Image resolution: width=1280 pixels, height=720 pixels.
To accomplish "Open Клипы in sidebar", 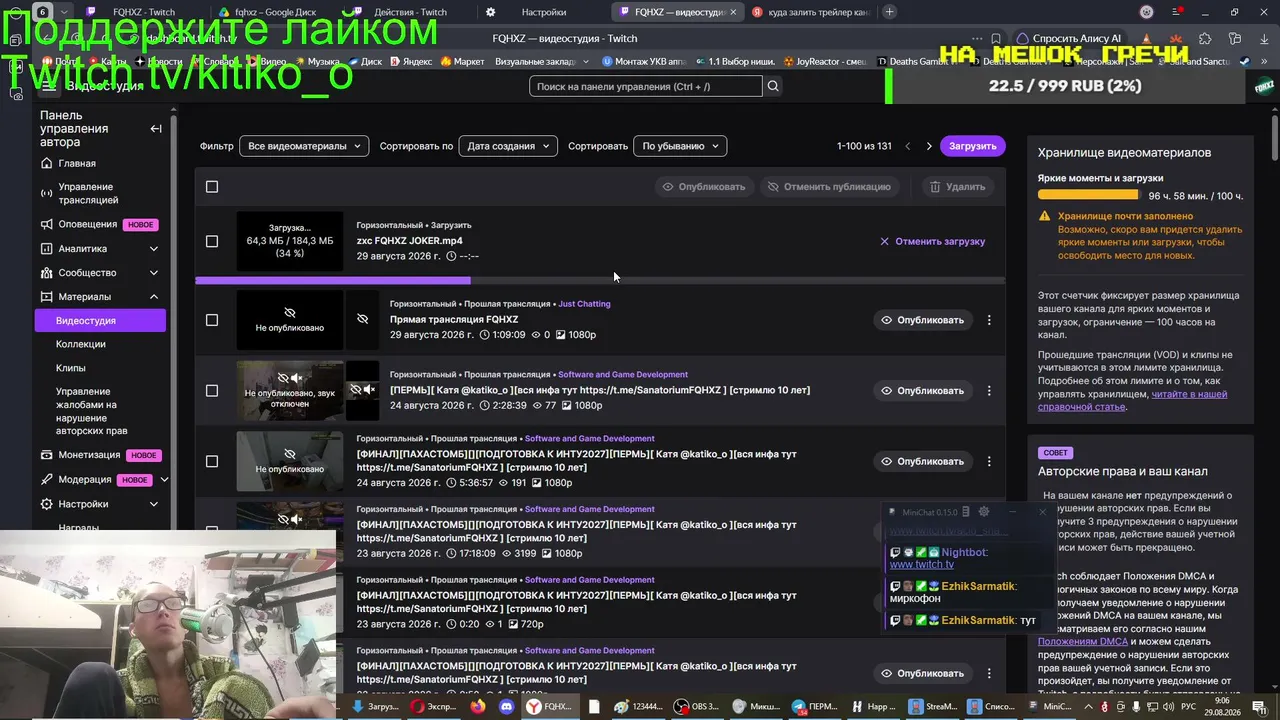I will 71,368.
